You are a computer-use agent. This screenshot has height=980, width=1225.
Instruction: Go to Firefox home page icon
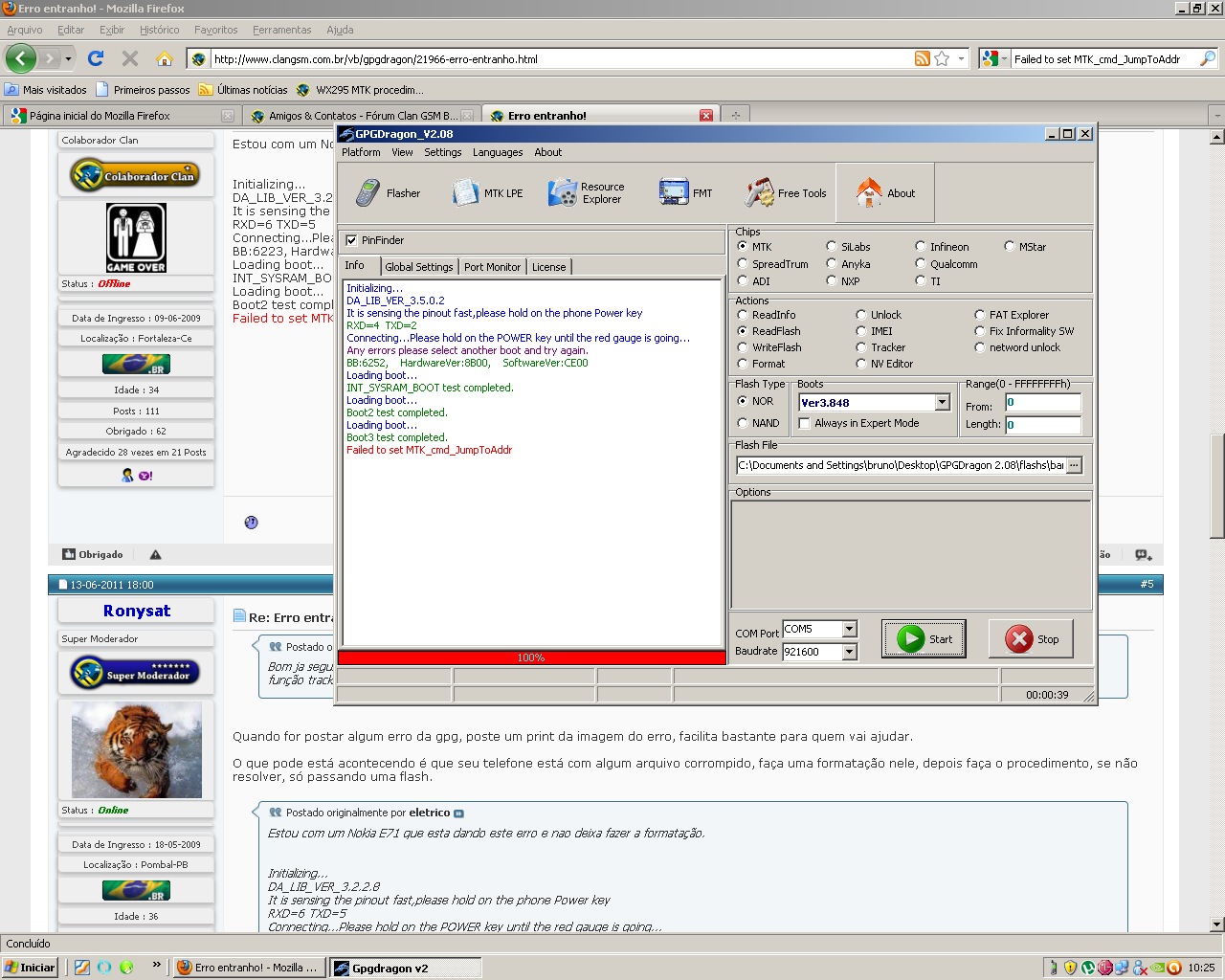coord(165,58)
